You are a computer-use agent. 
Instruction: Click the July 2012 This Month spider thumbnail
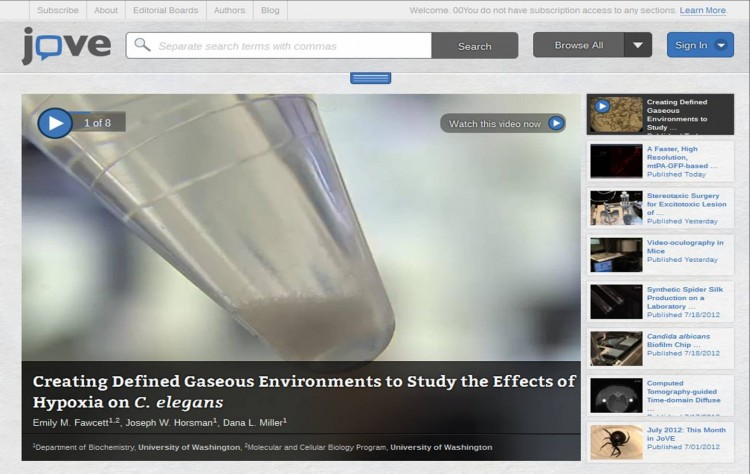(x=616, y=441)
